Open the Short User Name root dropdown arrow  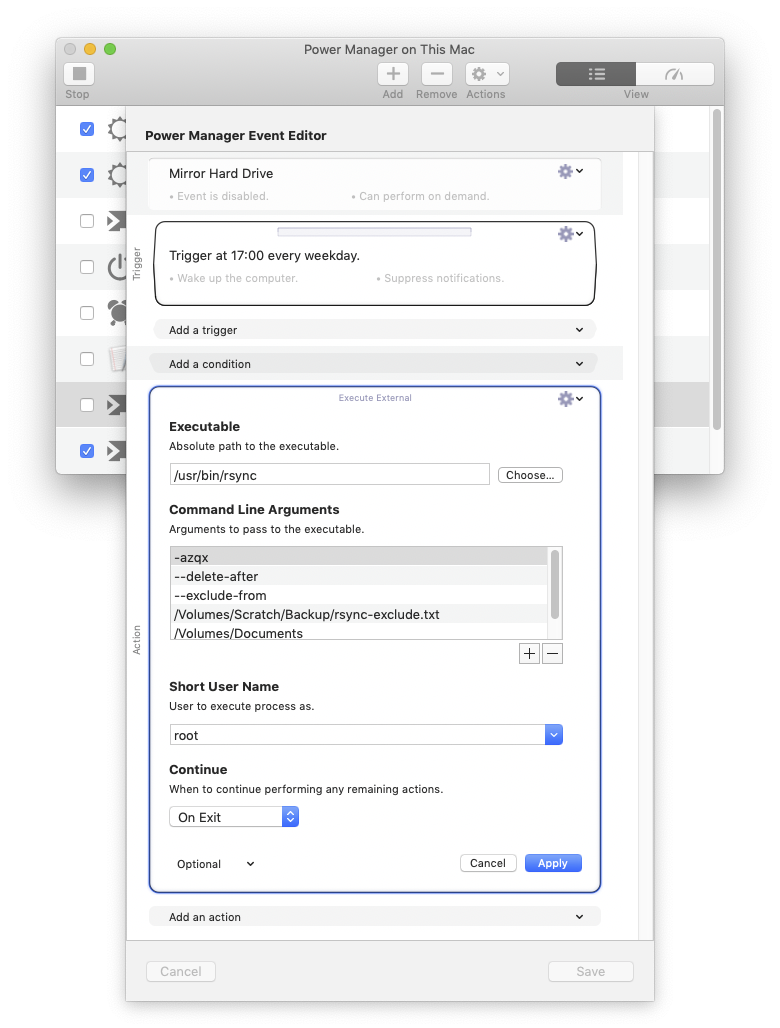554,735
